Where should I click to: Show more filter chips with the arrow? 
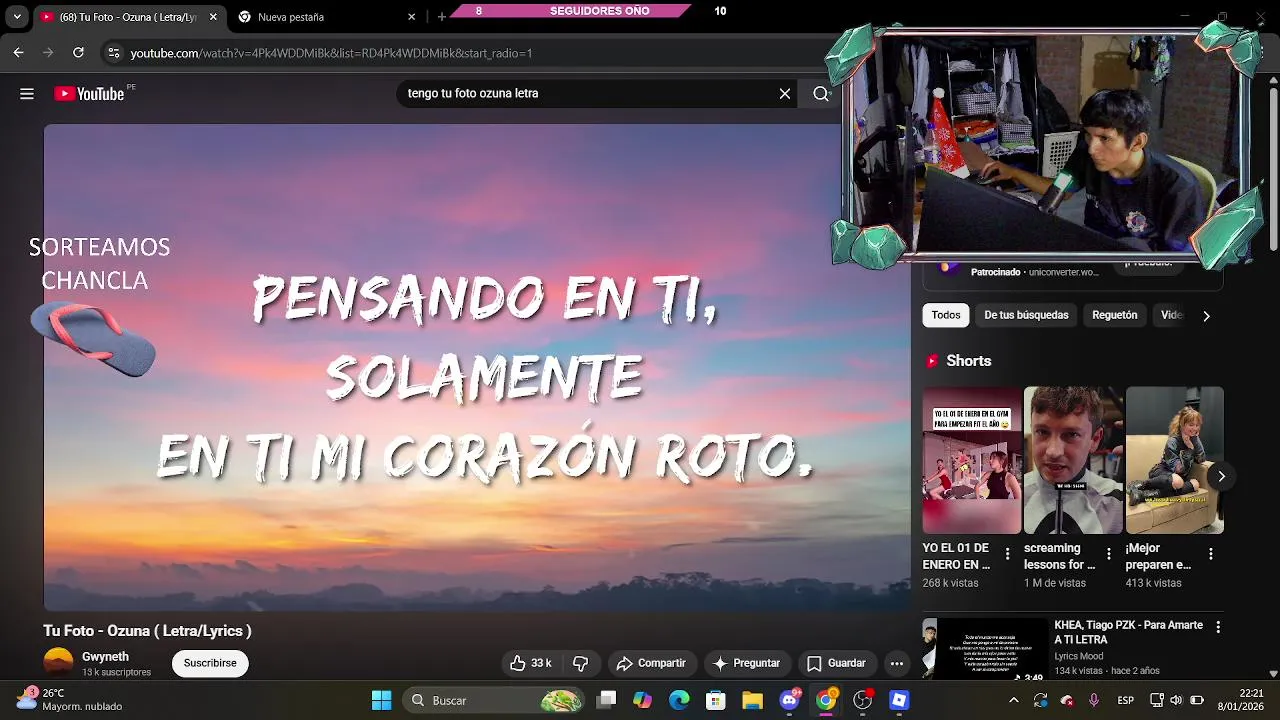click(1206, 316)
